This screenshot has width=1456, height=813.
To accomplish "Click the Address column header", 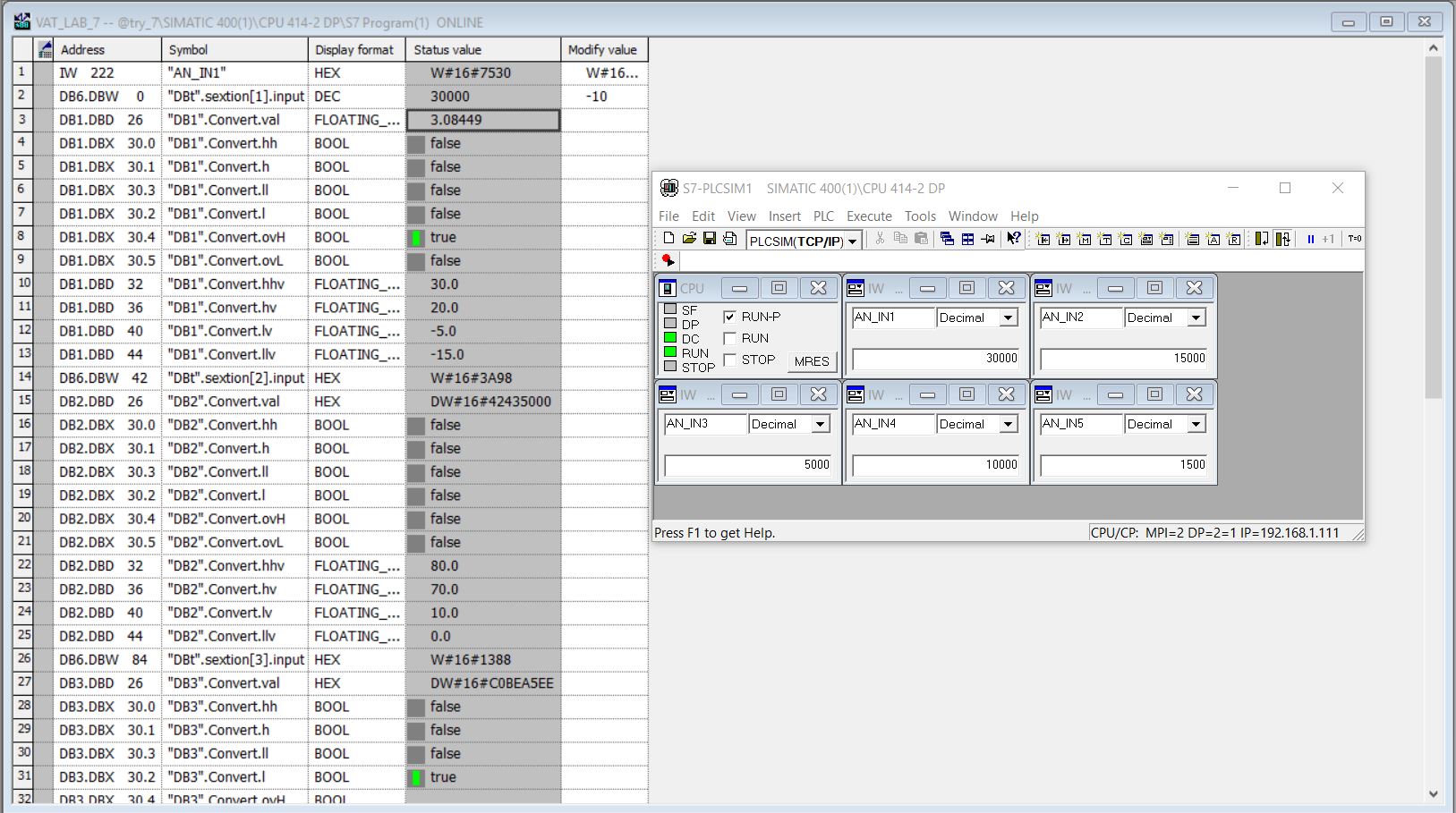I will pos(107,50).
